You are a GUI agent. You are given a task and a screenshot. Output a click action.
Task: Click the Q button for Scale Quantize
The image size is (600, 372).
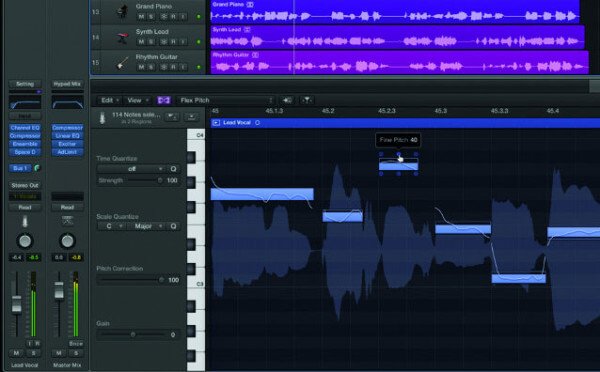point(173,226)
